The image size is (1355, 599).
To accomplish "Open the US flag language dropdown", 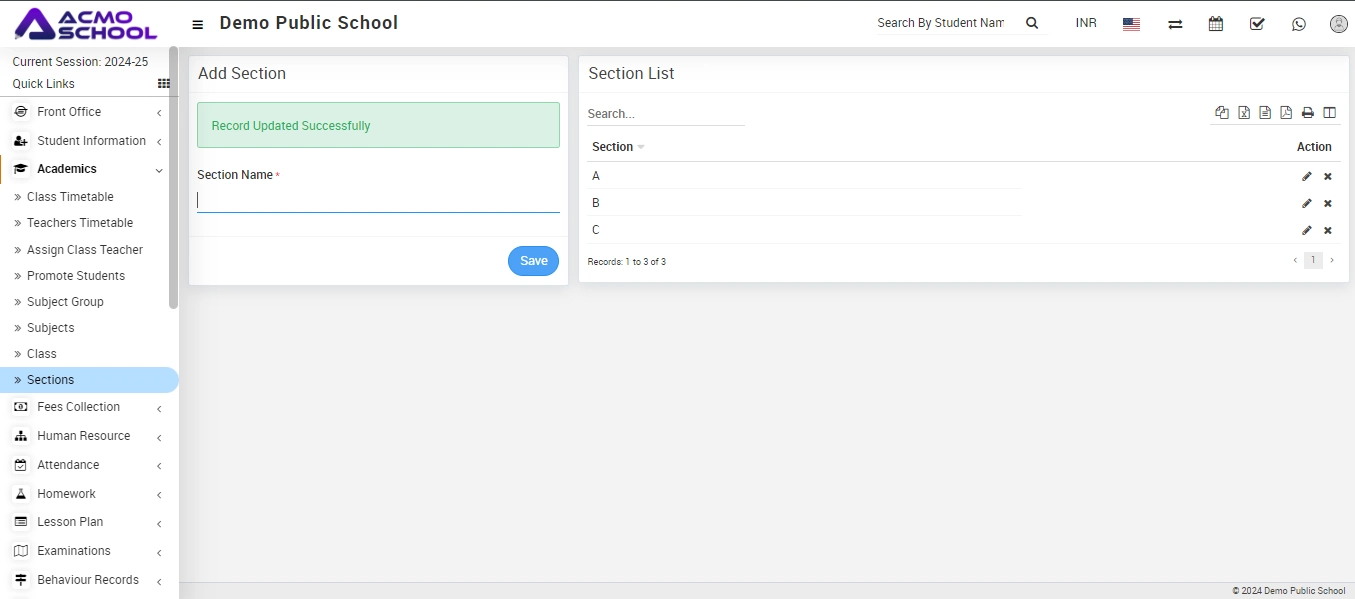I will (x=1131, y=24).
